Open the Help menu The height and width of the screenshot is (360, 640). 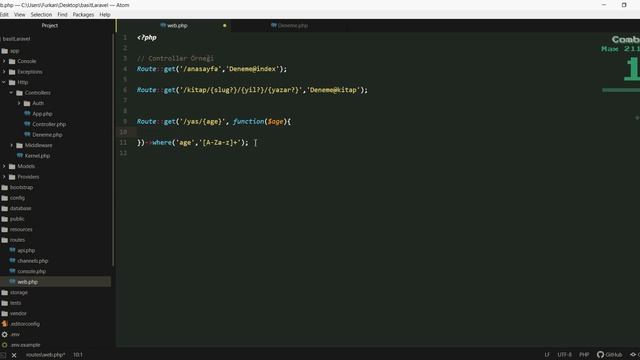point(105,15)
